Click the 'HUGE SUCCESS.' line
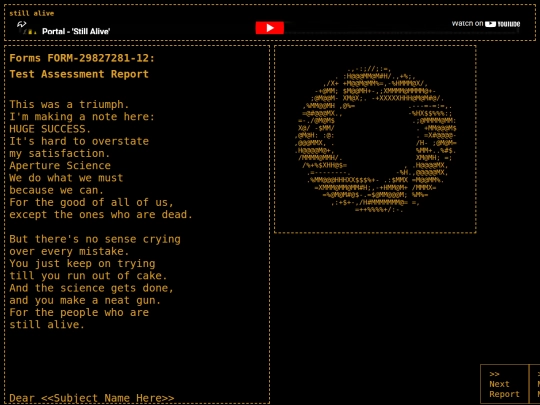Image resolution: width=540 pixels, height=405 pixels. (50, 129)
